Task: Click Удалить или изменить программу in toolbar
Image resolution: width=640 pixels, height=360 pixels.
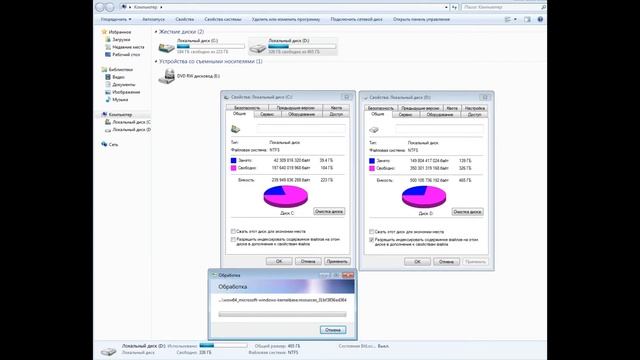Action: pyautogui.click(x=286, y=19)
